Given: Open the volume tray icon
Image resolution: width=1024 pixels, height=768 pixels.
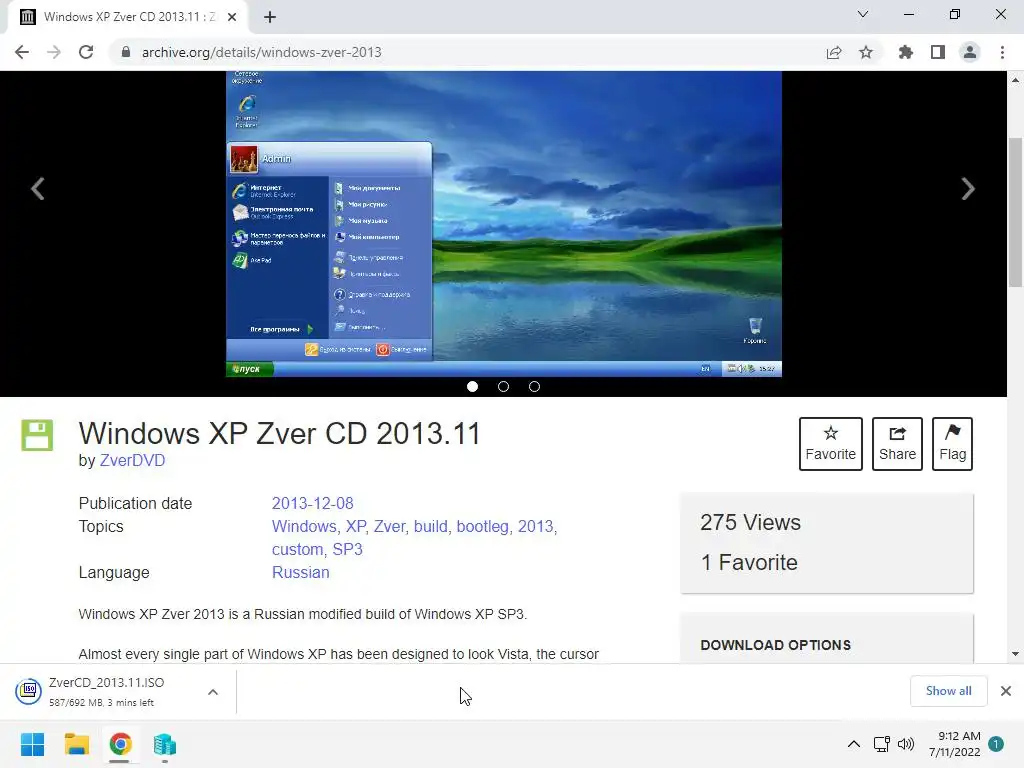Looking at the screenshot, I should [906, 744].
